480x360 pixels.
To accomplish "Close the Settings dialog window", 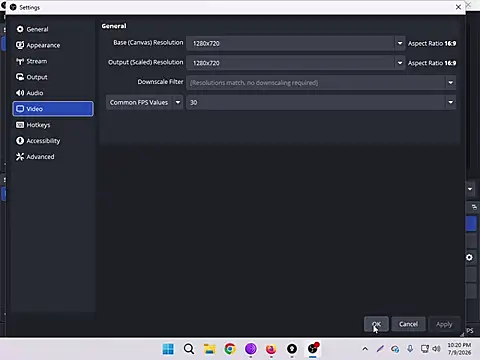I will click(x=458, y=7).
